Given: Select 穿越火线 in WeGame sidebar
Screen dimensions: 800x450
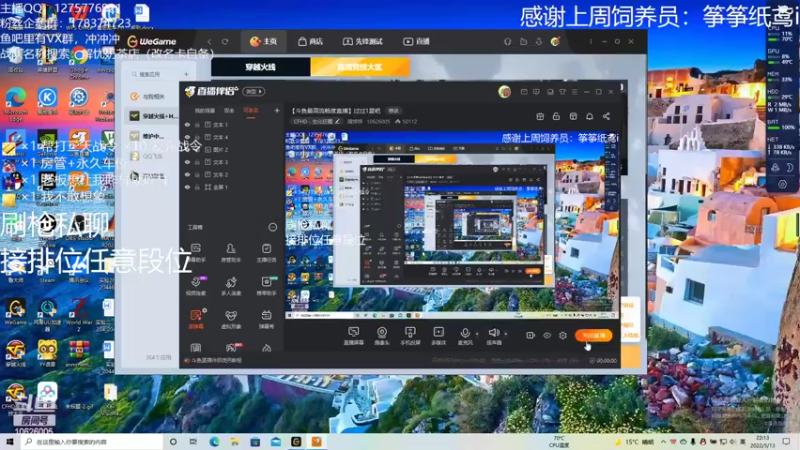Looking at the screenshot, I should click(x=153, y=116).
